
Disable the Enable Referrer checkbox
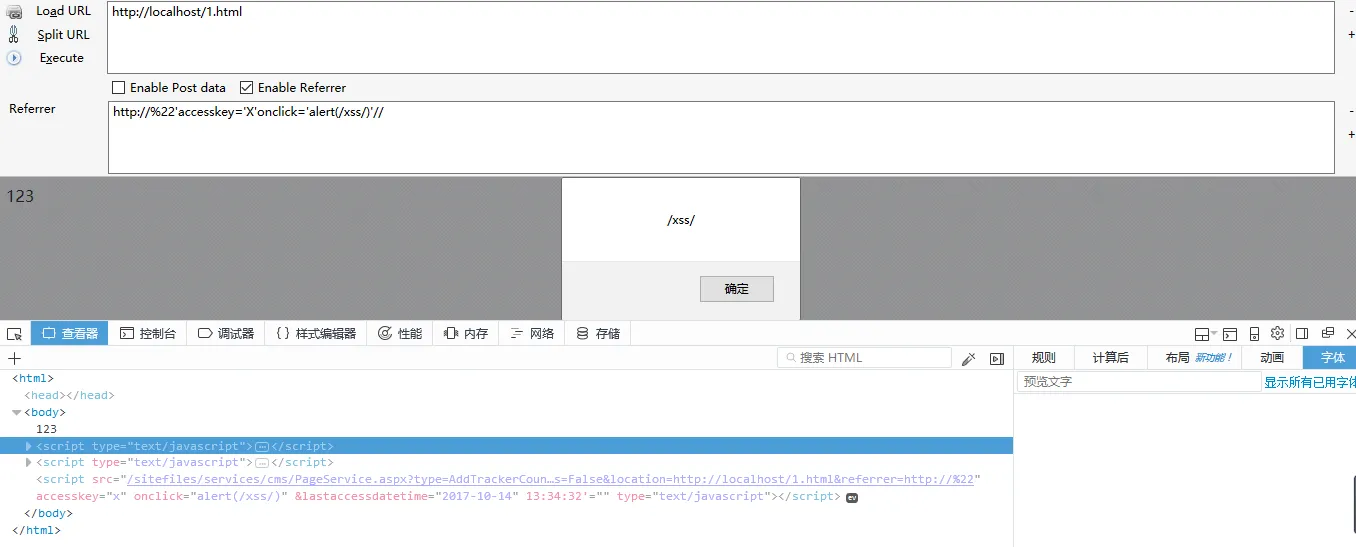(x=247, y=88)
